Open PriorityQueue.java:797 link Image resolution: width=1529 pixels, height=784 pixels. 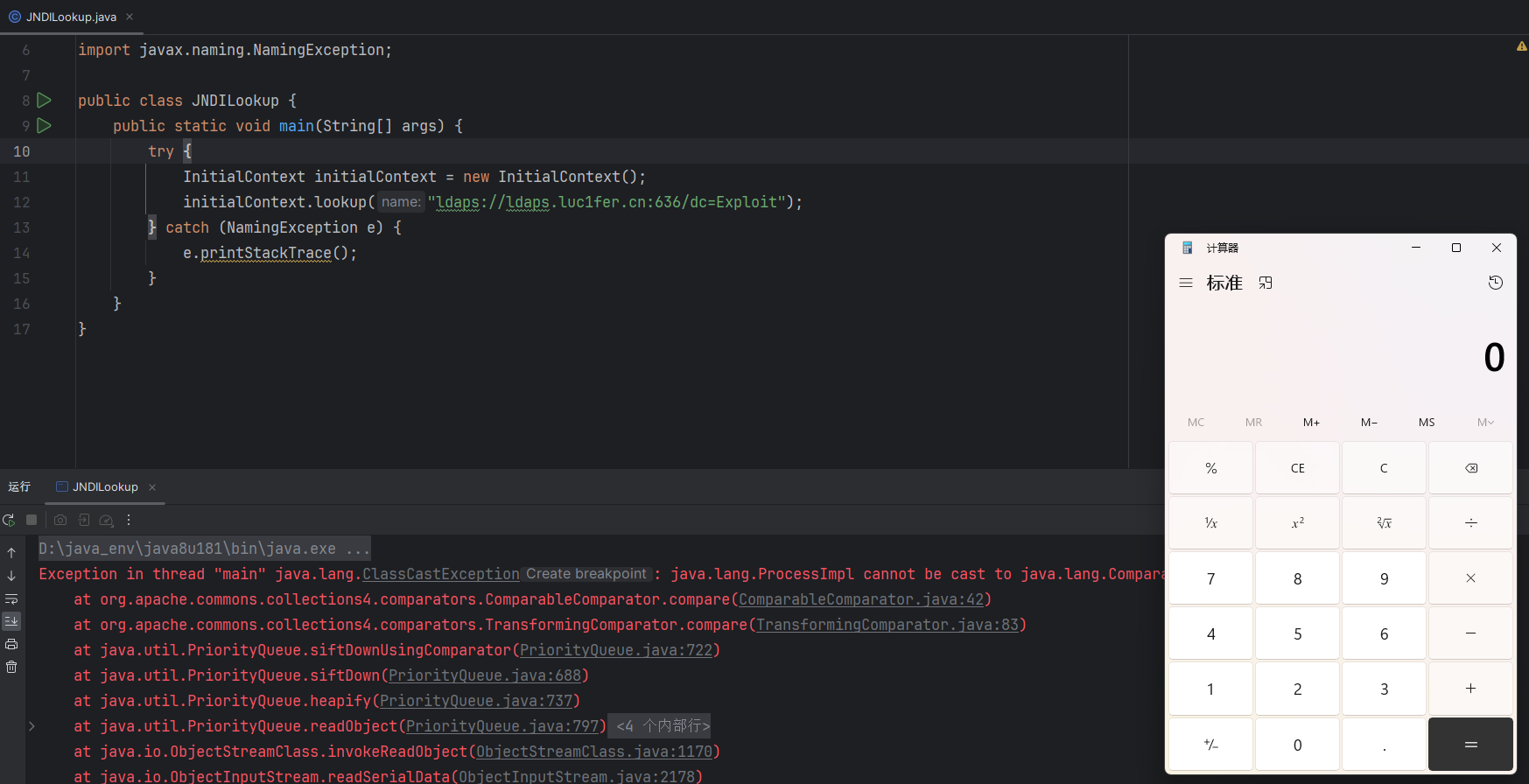502,726
